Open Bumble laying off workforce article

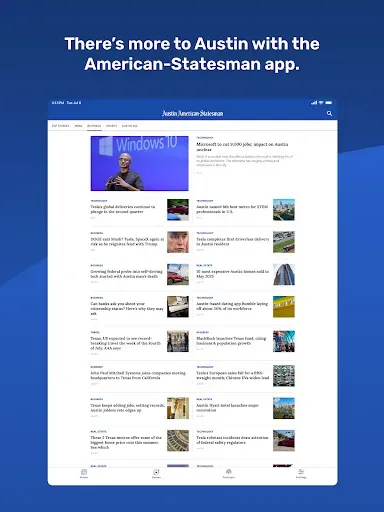tap(232, 306)
